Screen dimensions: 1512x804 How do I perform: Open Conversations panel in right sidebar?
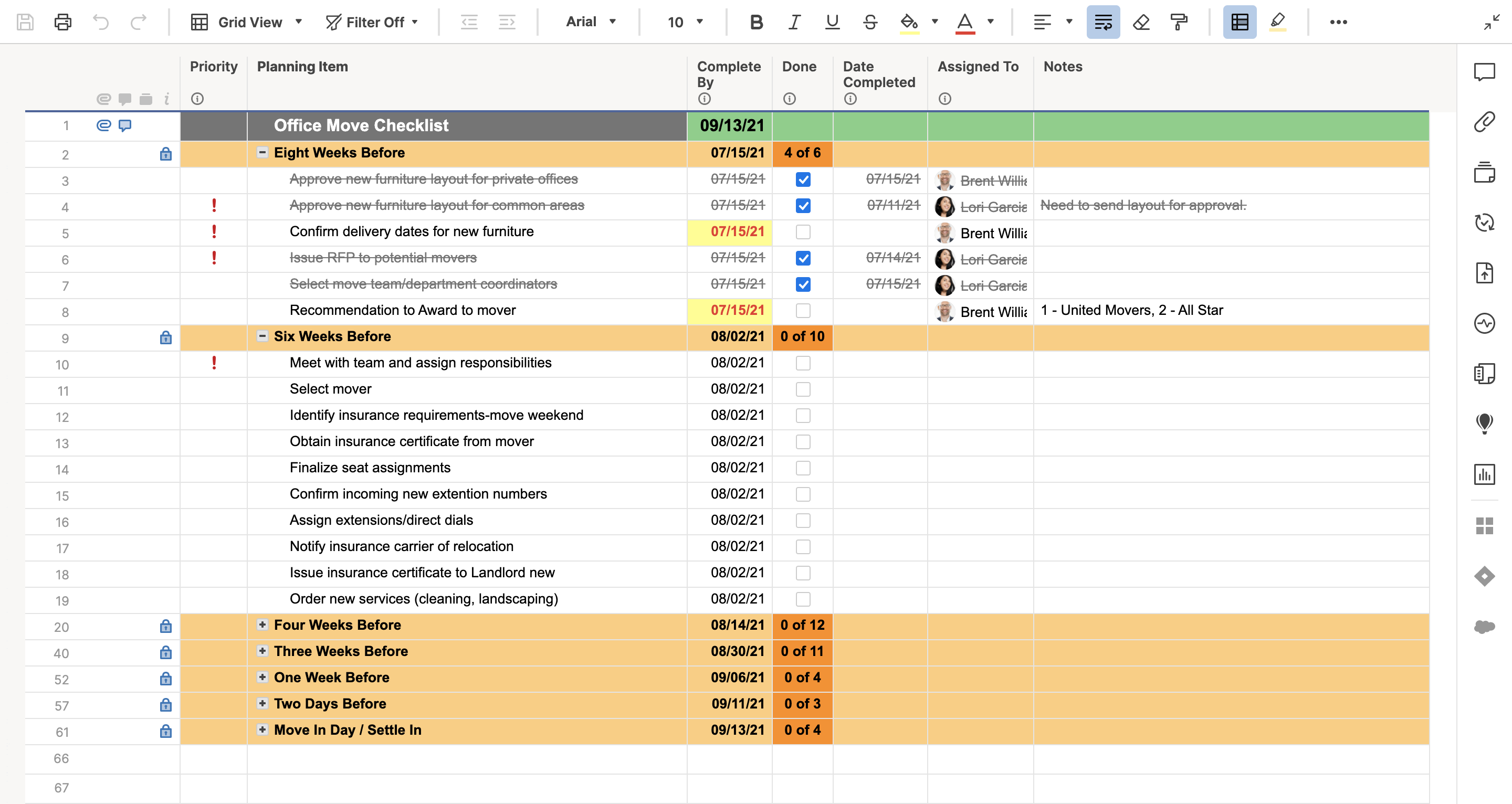pyautogui.click(x=1484, y=72)
